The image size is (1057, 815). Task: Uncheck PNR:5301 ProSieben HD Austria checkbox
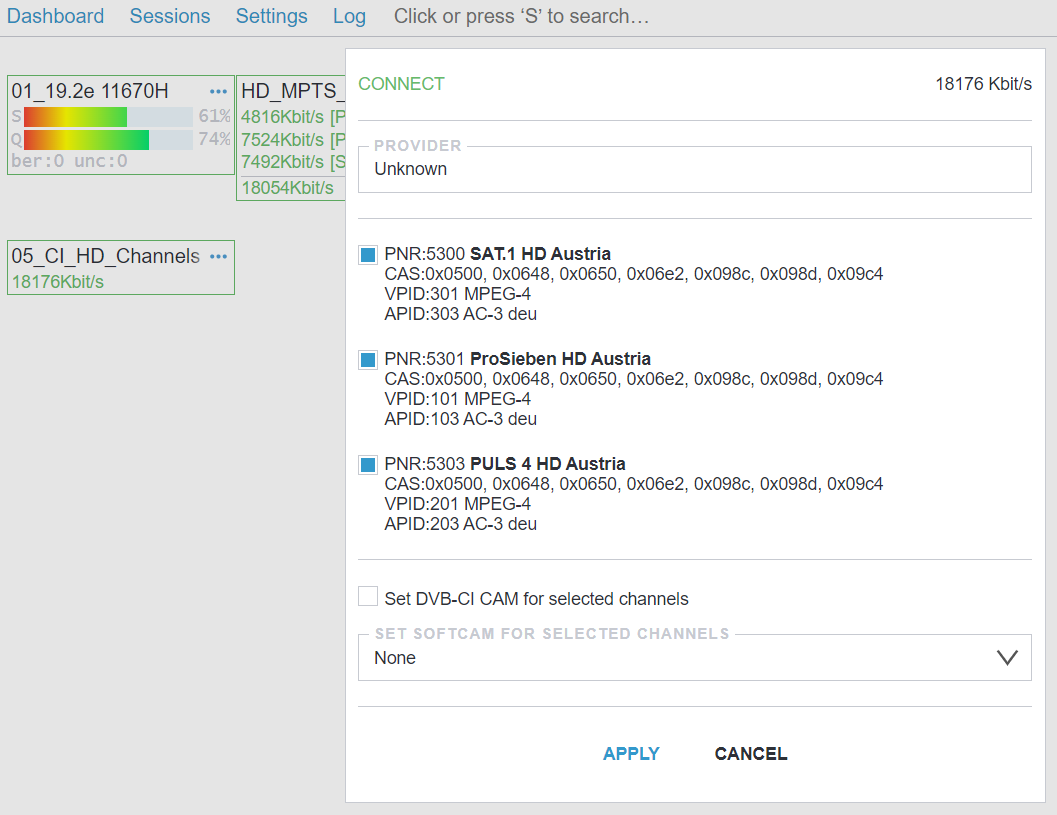point(368,360)
